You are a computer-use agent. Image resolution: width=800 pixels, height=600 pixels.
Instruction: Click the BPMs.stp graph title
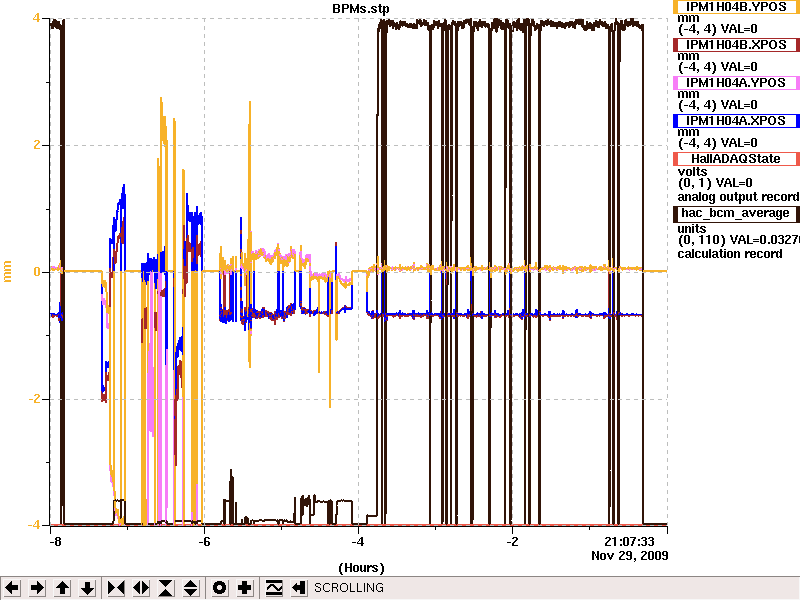tap(361, 8)
